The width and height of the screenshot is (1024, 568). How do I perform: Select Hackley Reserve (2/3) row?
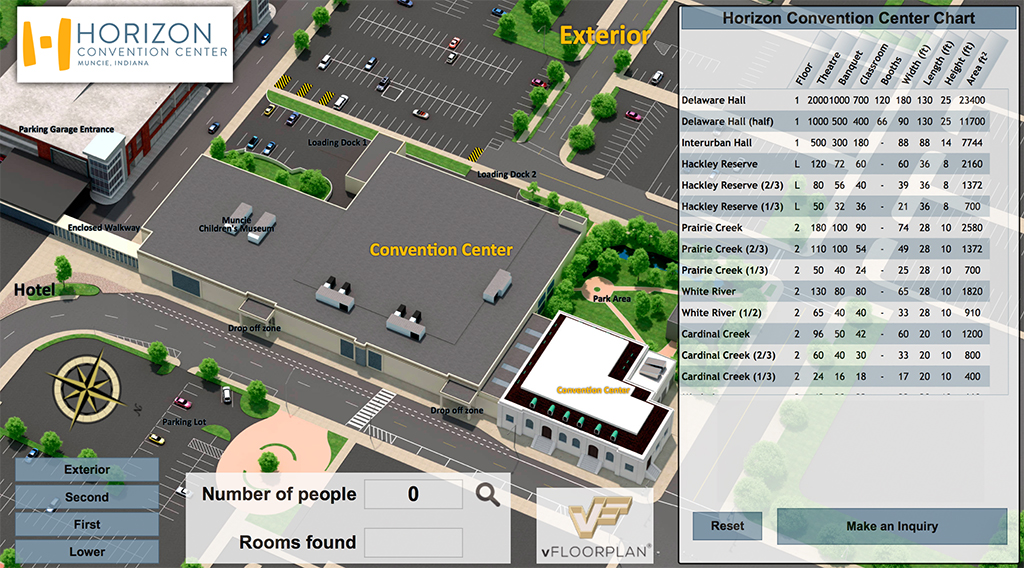[835, 185]
